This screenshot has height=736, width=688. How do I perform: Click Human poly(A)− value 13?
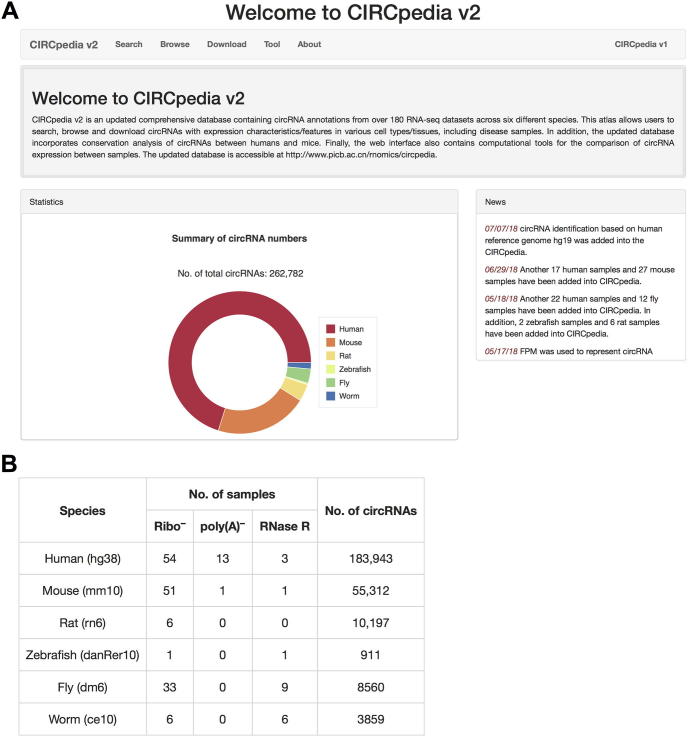click(x=222, y=559)
